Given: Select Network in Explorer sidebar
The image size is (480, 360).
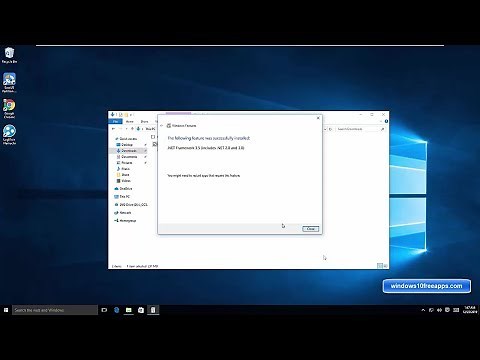Looking at the screenshot, I should pos(123,213).
